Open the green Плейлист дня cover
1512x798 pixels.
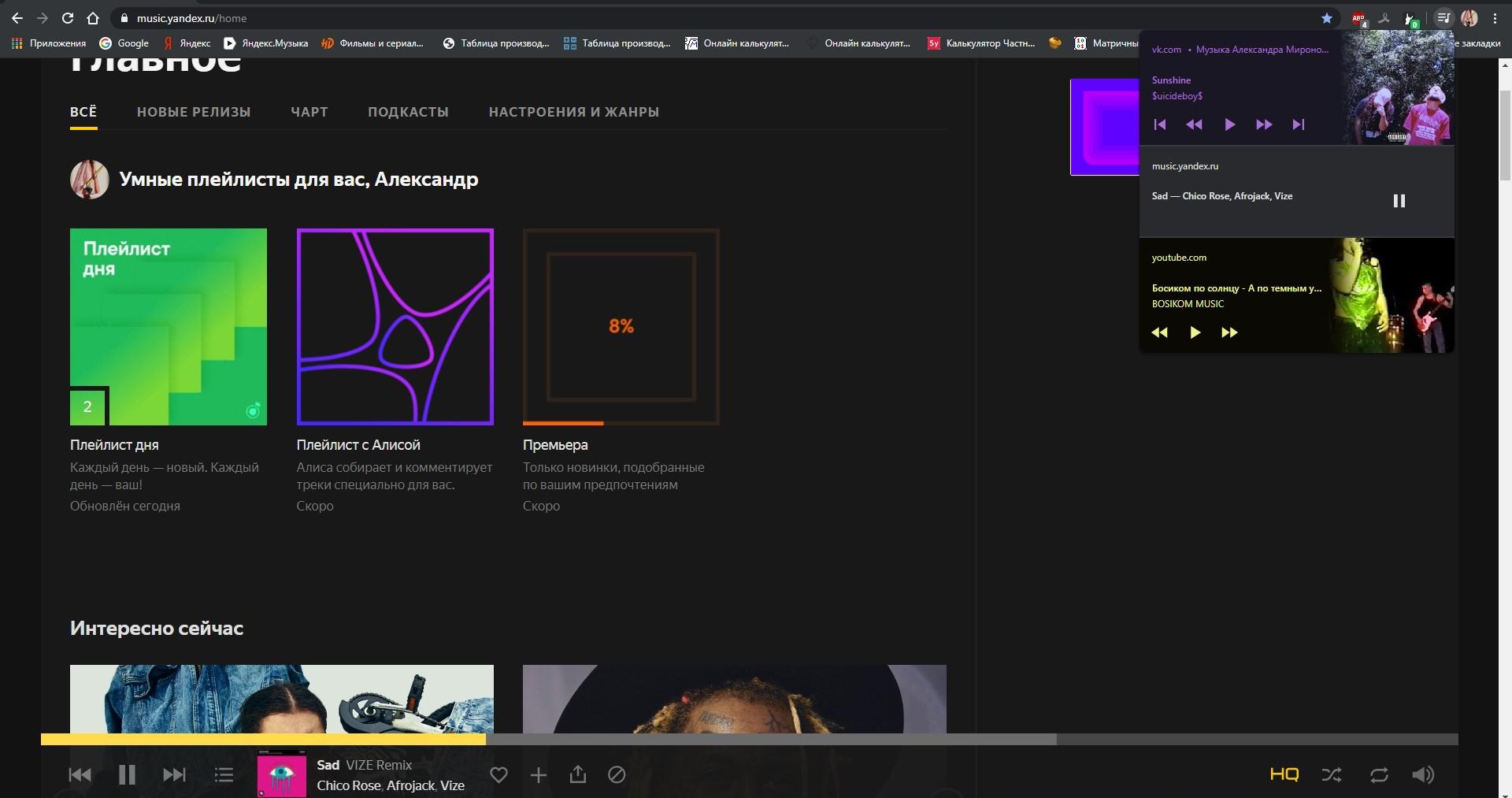click(x=169, y=327)
